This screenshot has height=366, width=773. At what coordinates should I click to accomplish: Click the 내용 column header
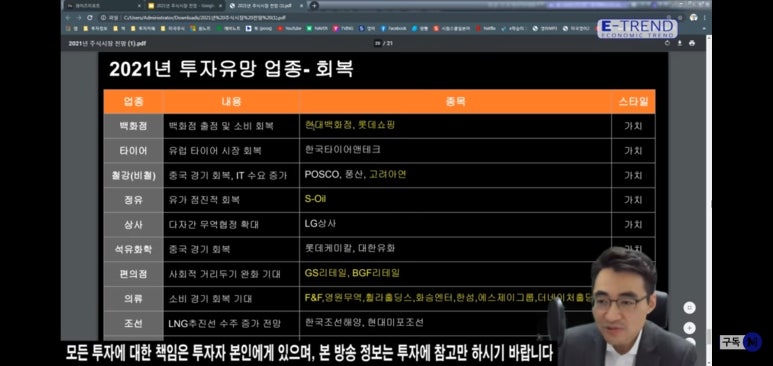coord(231,102)
